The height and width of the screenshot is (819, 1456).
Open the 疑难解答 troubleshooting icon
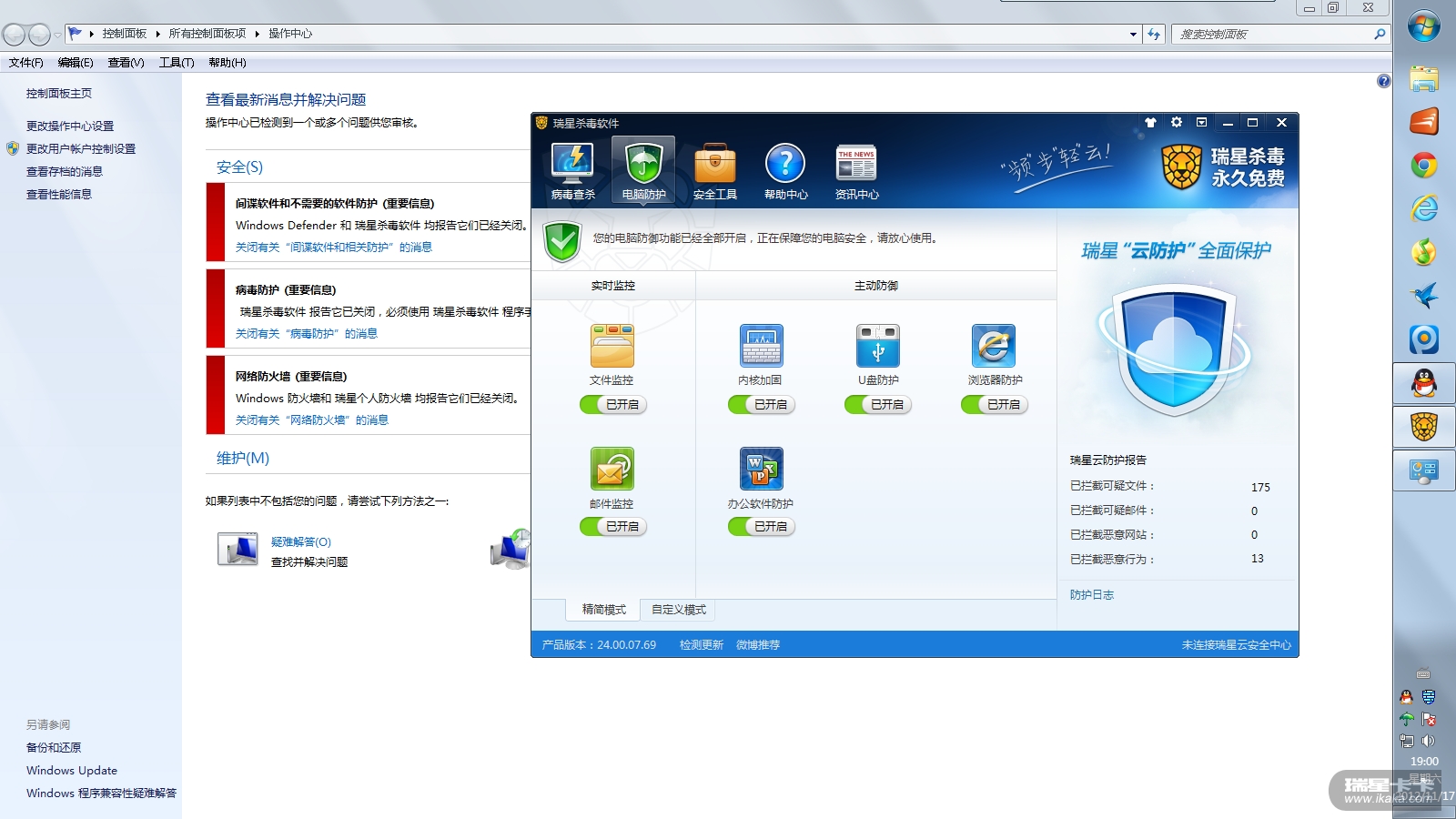coord(238,550)
